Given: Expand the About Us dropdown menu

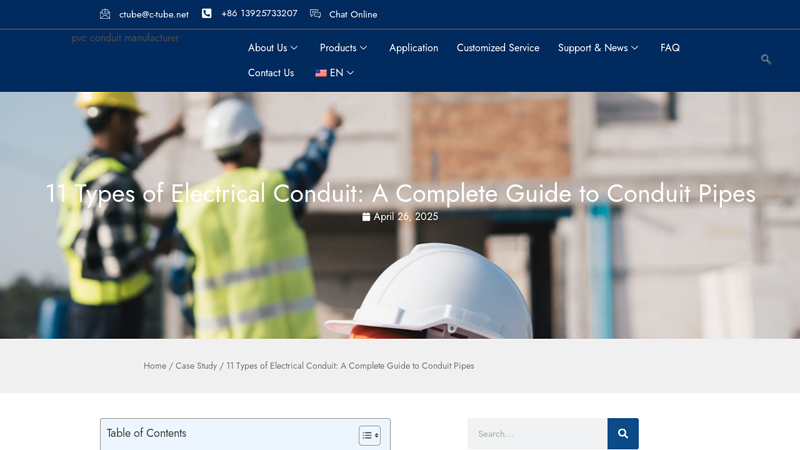Looking at the screenshot, I should (x=272, y=48).
